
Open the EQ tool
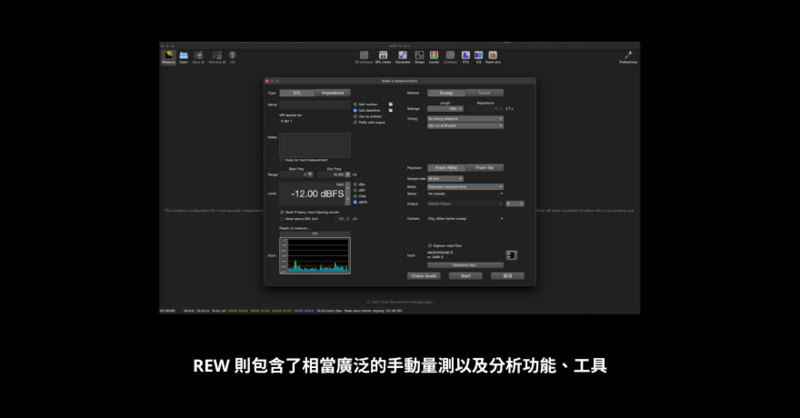pyautogui.click(x=477, y=56)
